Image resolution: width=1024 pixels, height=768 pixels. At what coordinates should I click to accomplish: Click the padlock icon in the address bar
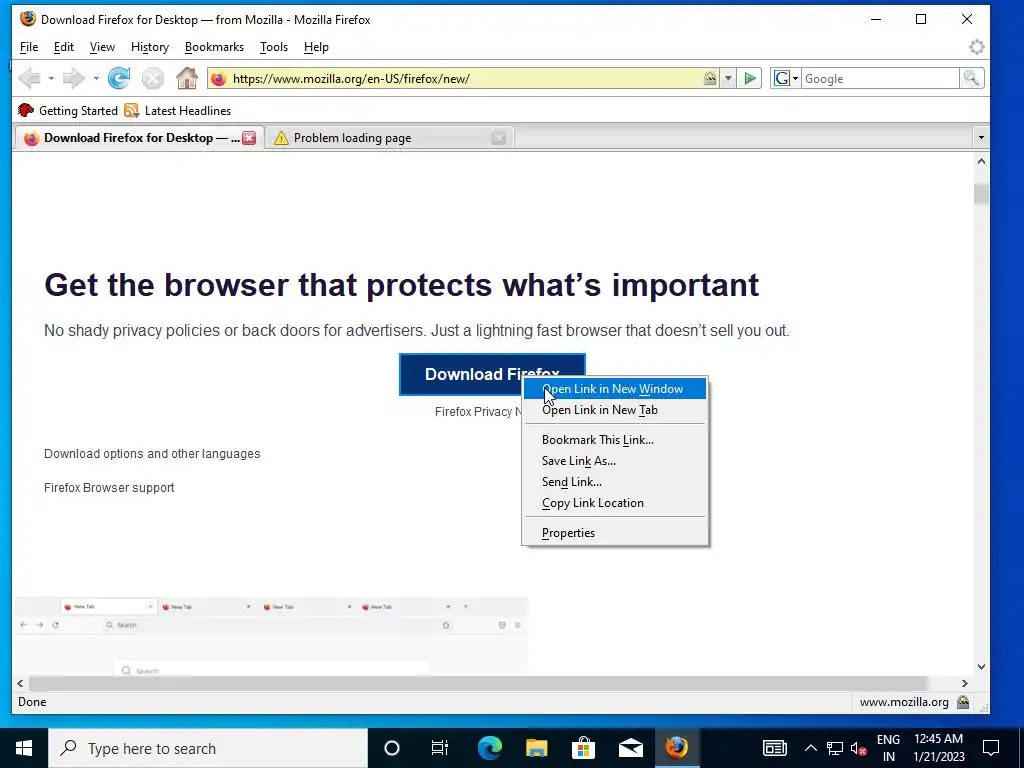tap(710, 78)
